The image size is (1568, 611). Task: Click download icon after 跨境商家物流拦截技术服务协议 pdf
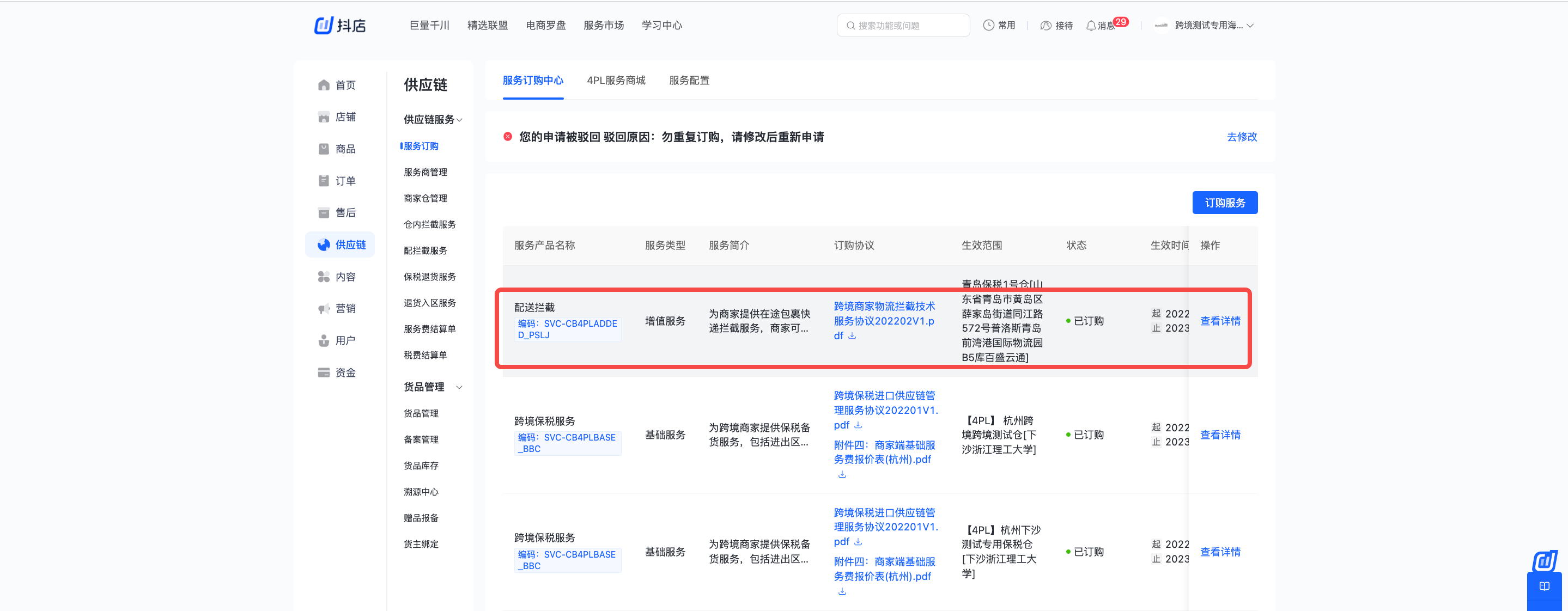pyautogui.click(x=852, y=335)
